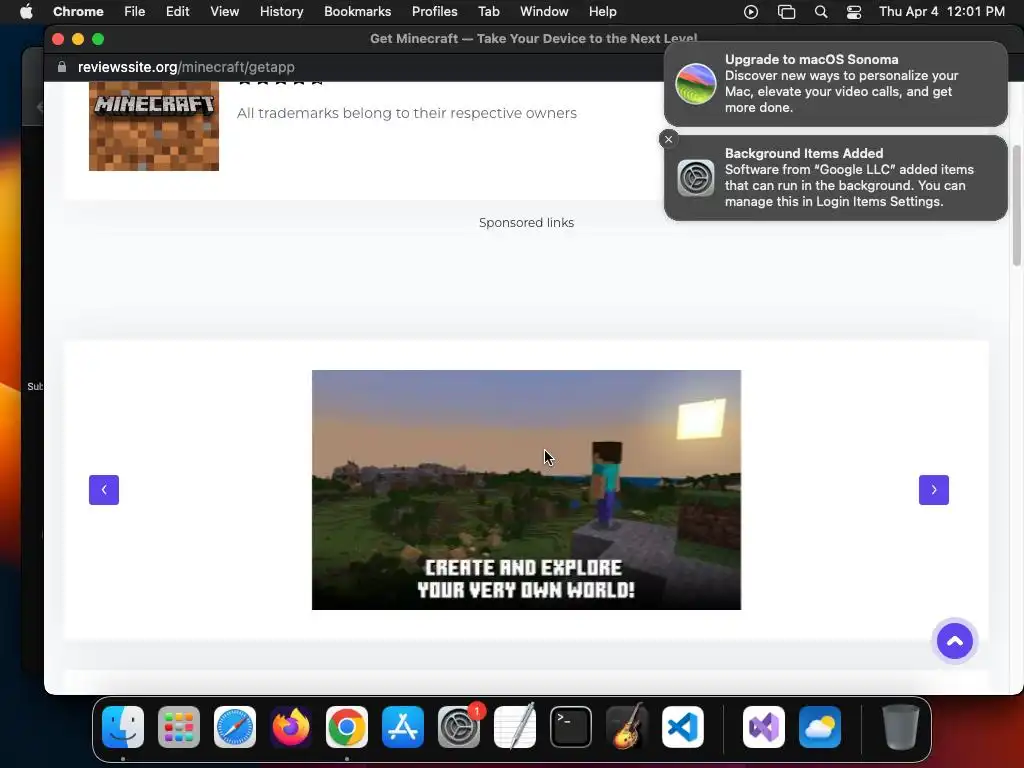Open Spotlight search in the menu bar

821,12
